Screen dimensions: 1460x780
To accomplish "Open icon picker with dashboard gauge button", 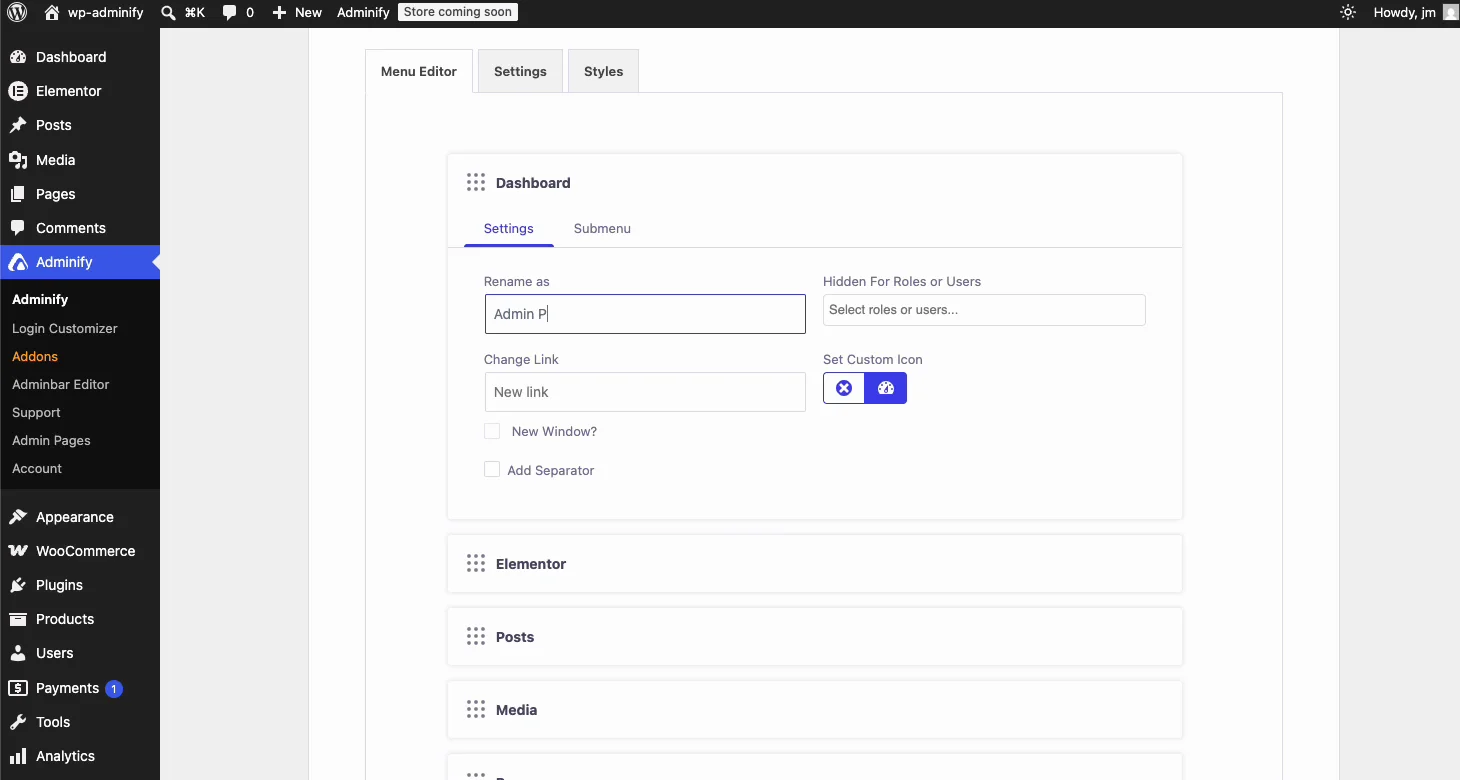I will [886, 388].
